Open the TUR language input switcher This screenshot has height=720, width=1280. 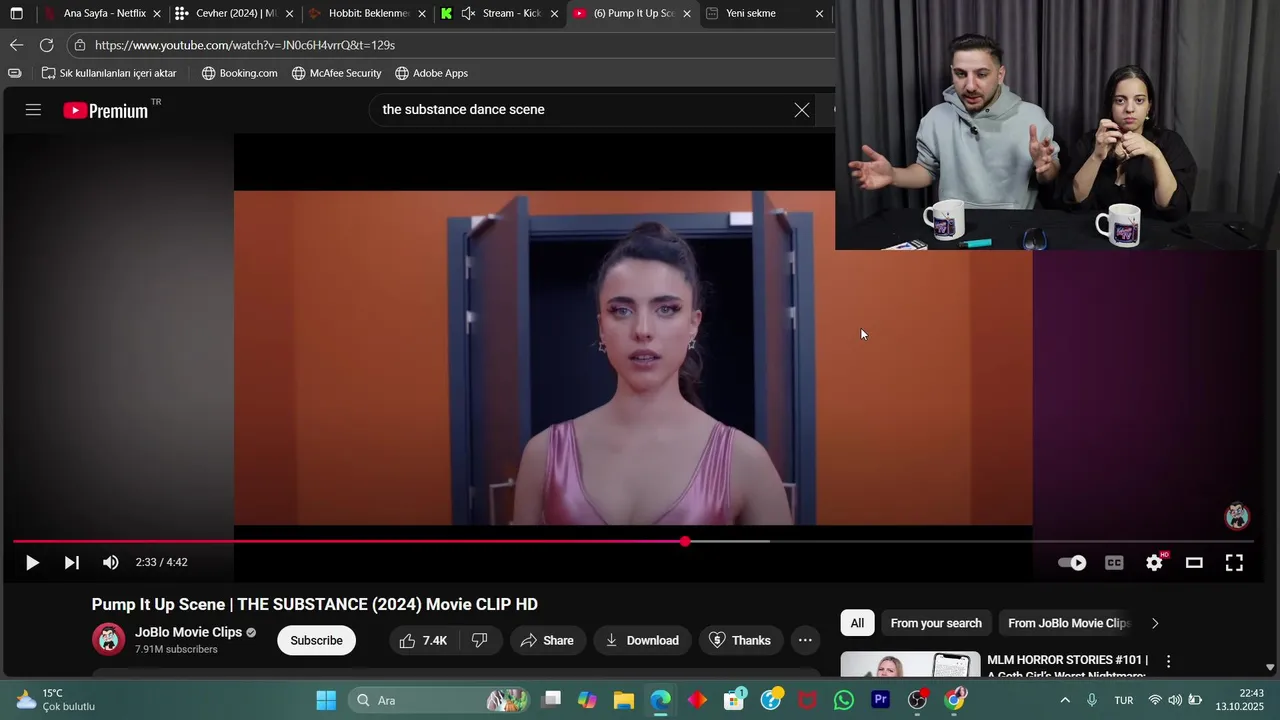point(1124,700)
